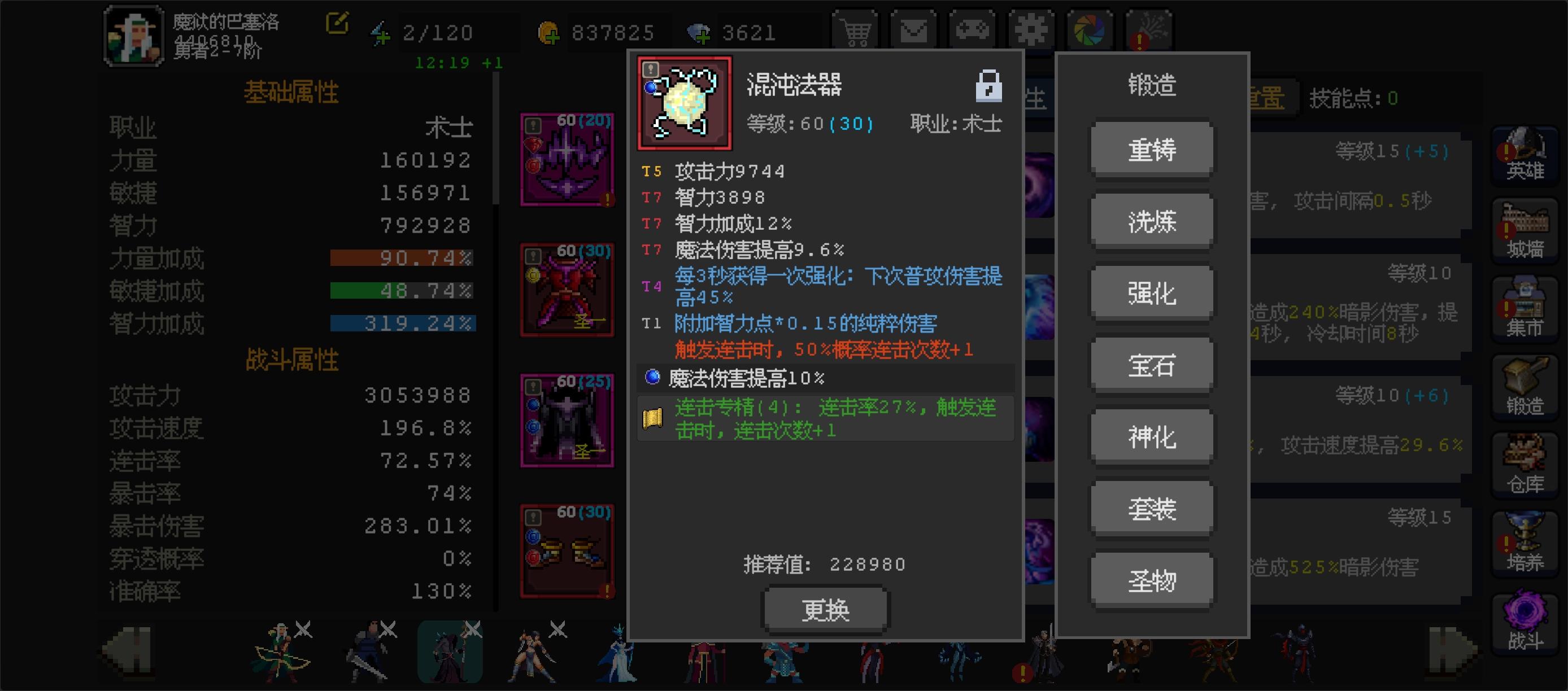Screen dimensions: 1568x691
Task: Edit the player name pencil icon
Action: 337,24
